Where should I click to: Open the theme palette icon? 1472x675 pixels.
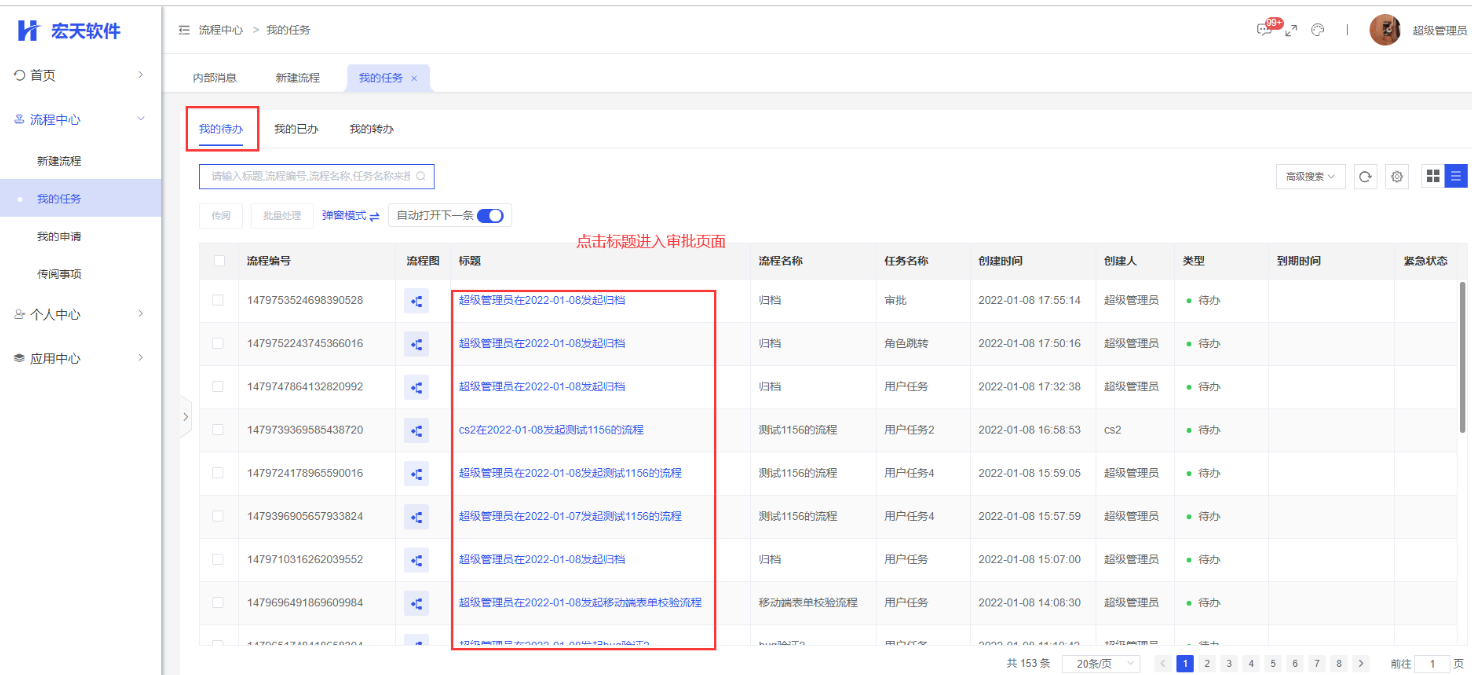pyautogui.click(x=1318, y=30)
